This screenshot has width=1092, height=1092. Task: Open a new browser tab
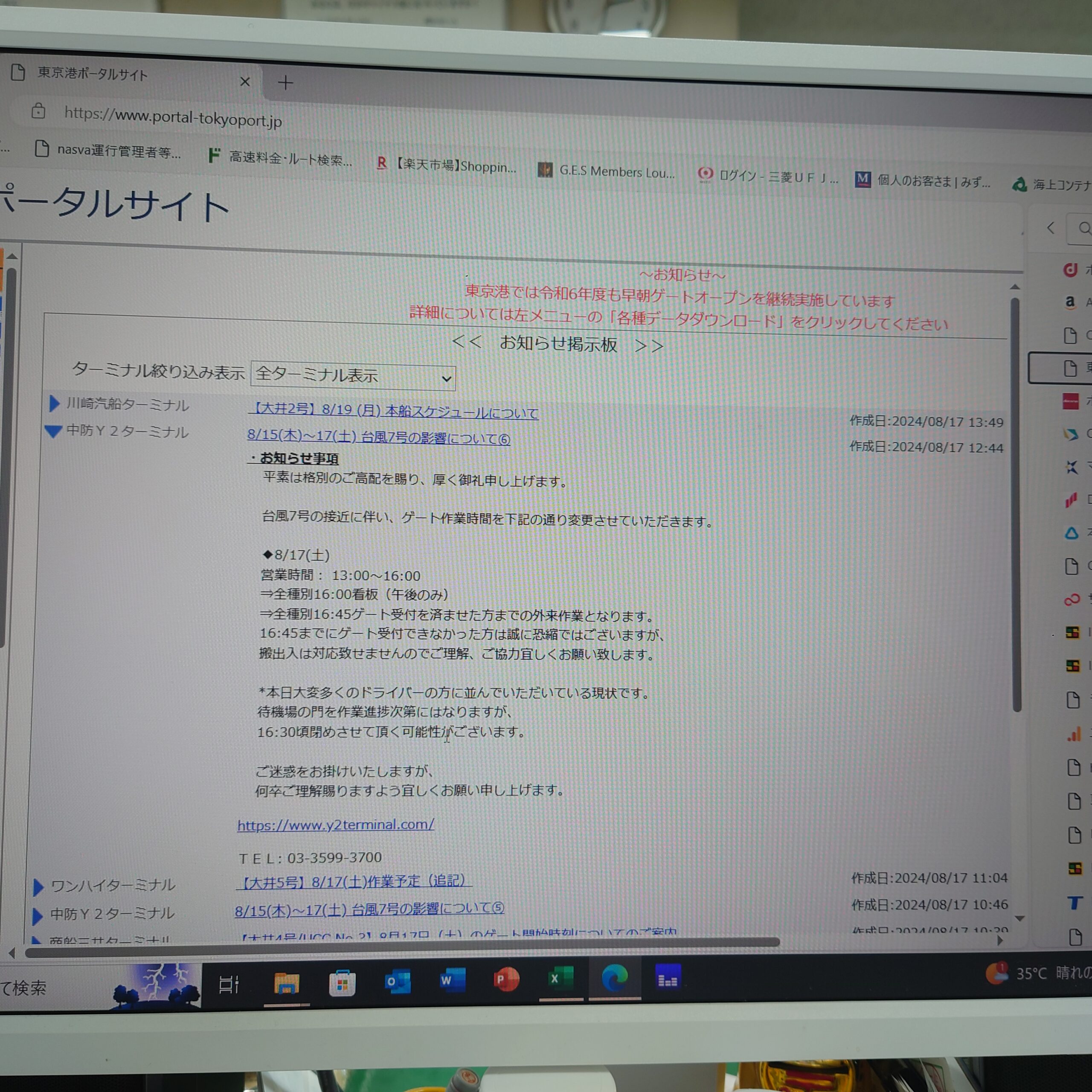click(x=285, y=83)
